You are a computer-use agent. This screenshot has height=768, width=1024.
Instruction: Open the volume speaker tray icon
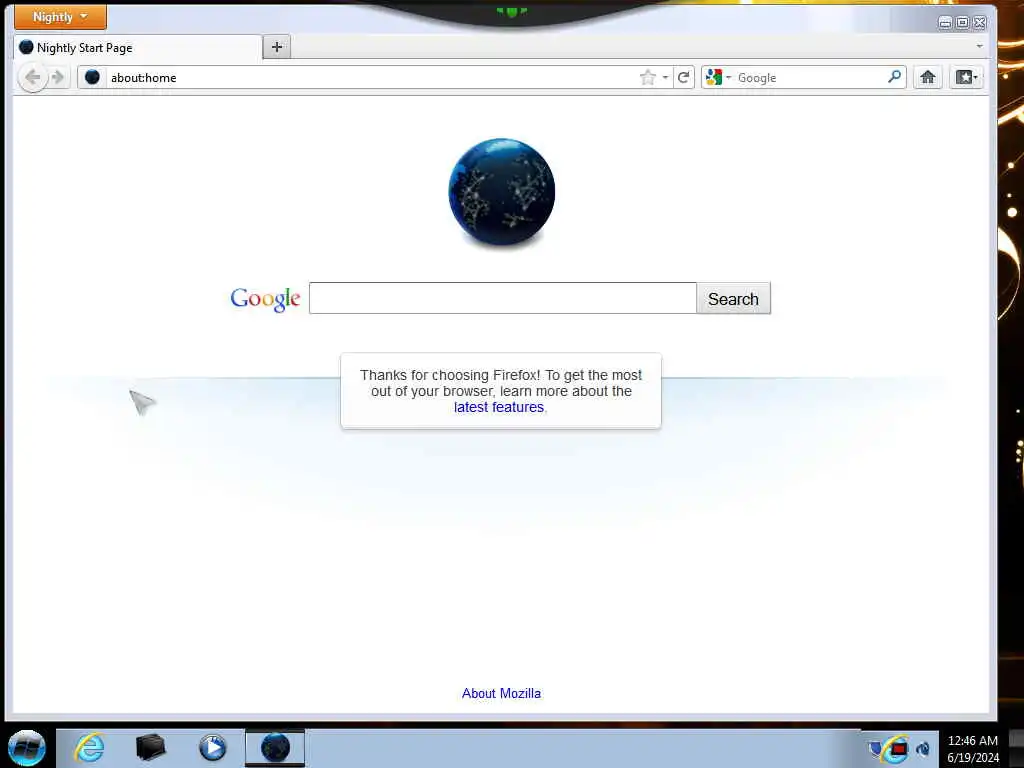coord(923,749)
